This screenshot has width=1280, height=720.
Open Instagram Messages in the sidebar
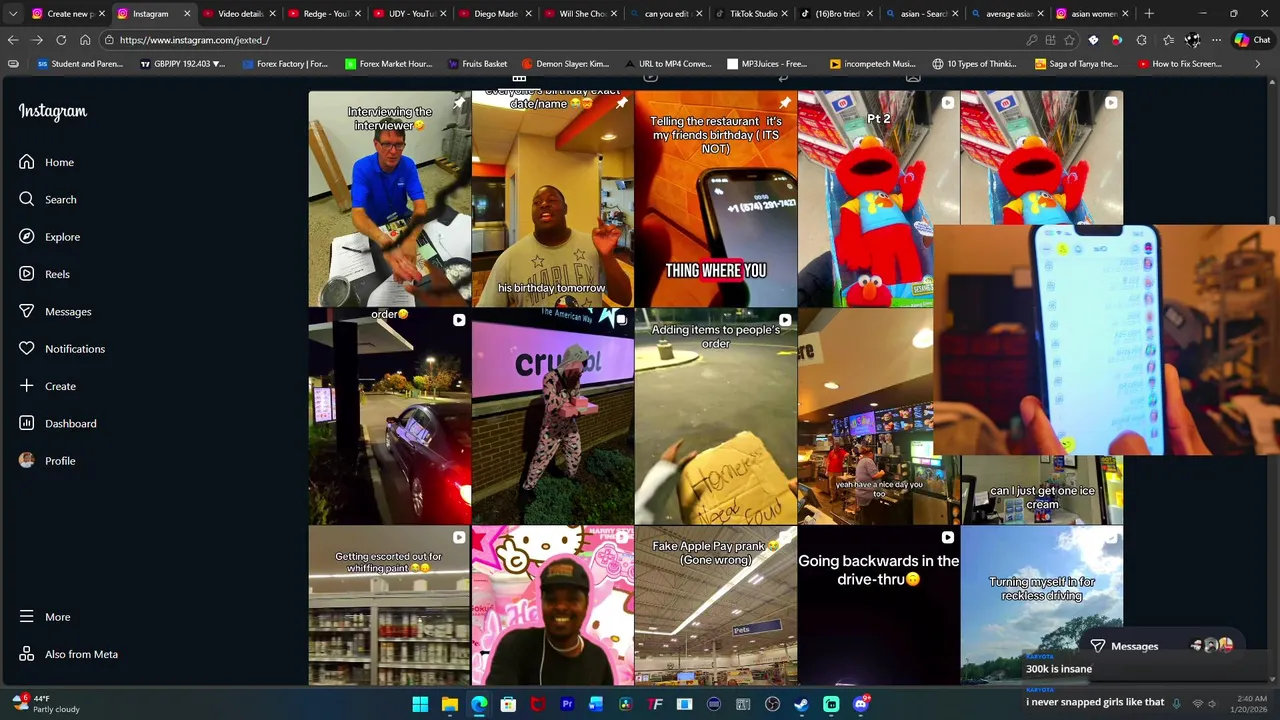(55, 311)
